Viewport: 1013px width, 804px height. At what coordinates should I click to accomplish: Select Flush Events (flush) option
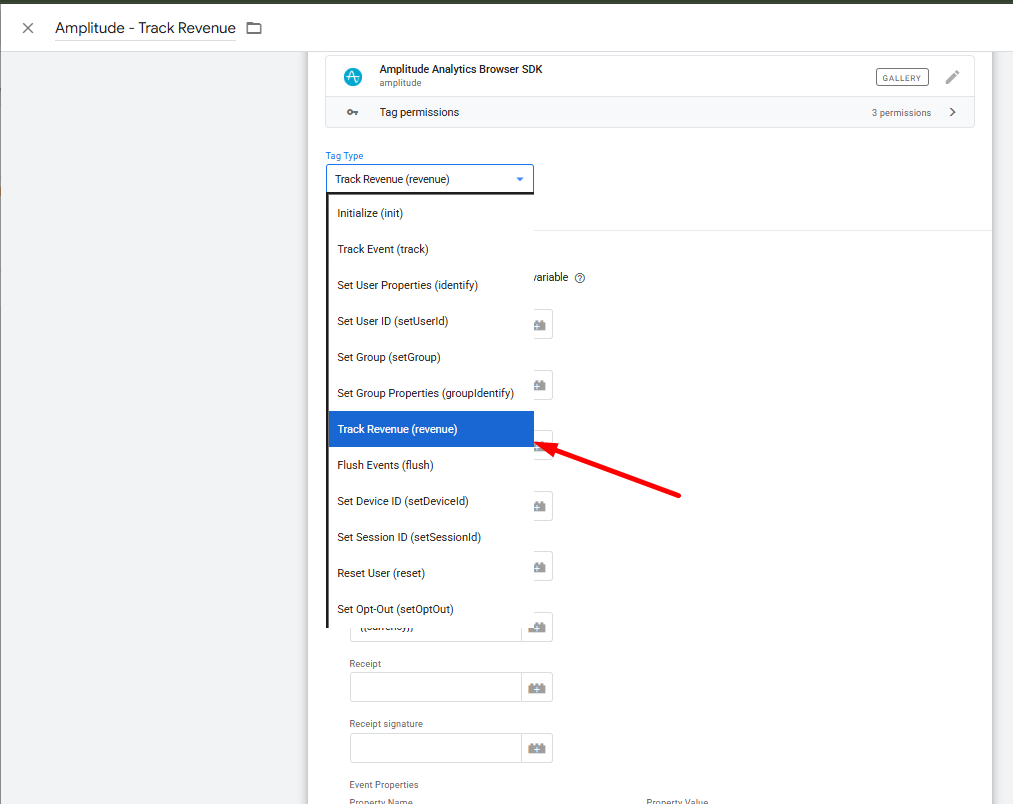tap(385, 465)
